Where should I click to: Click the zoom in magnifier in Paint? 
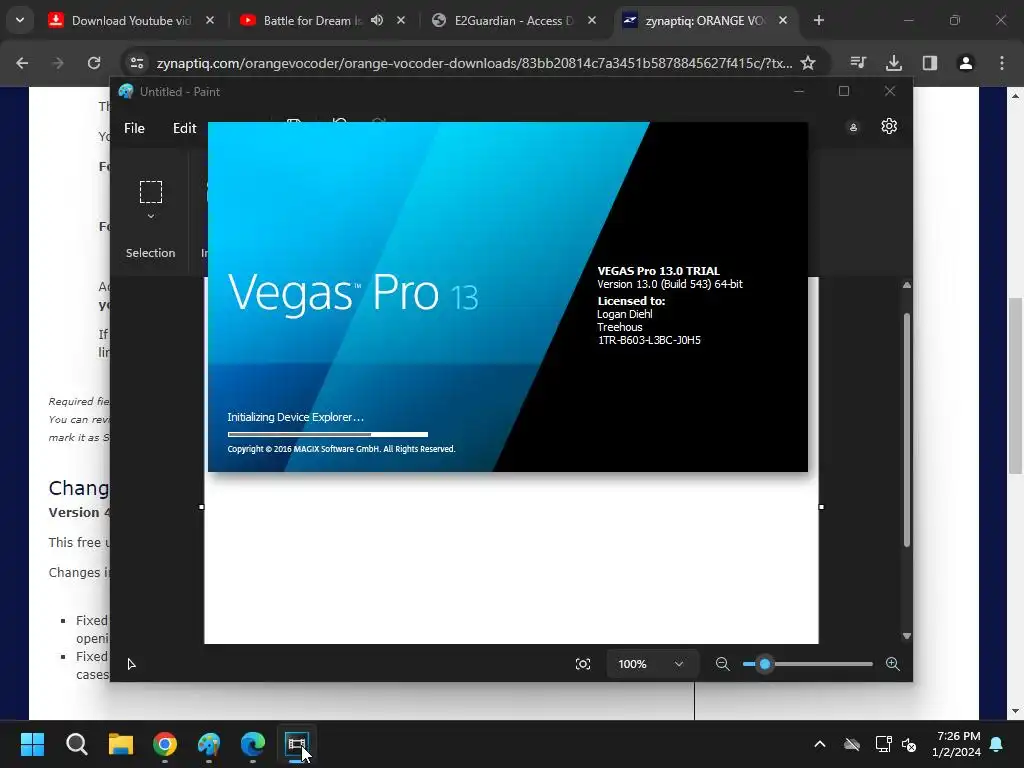coord(892,664)
